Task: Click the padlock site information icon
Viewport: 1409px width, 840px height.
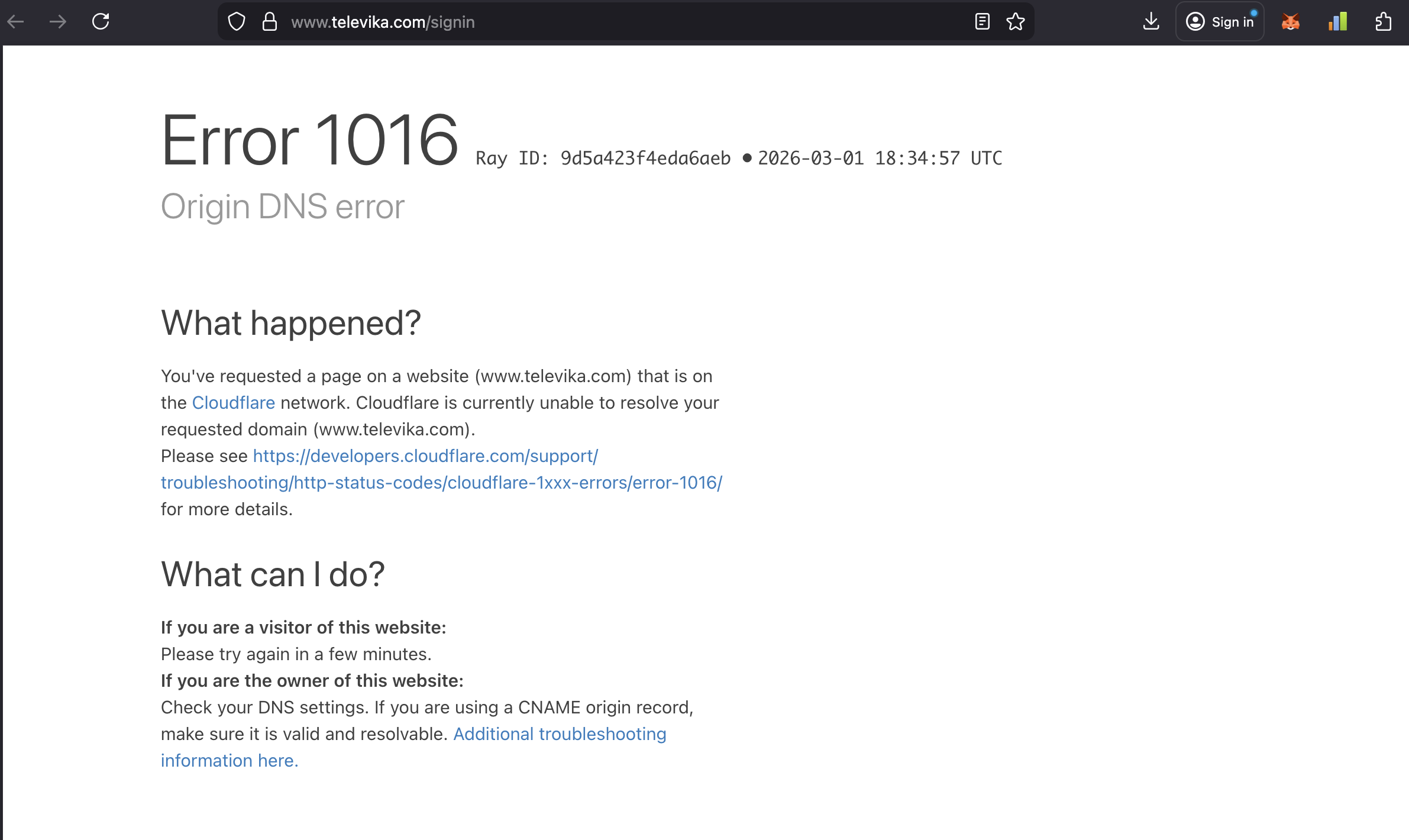Action: point(270,22)
